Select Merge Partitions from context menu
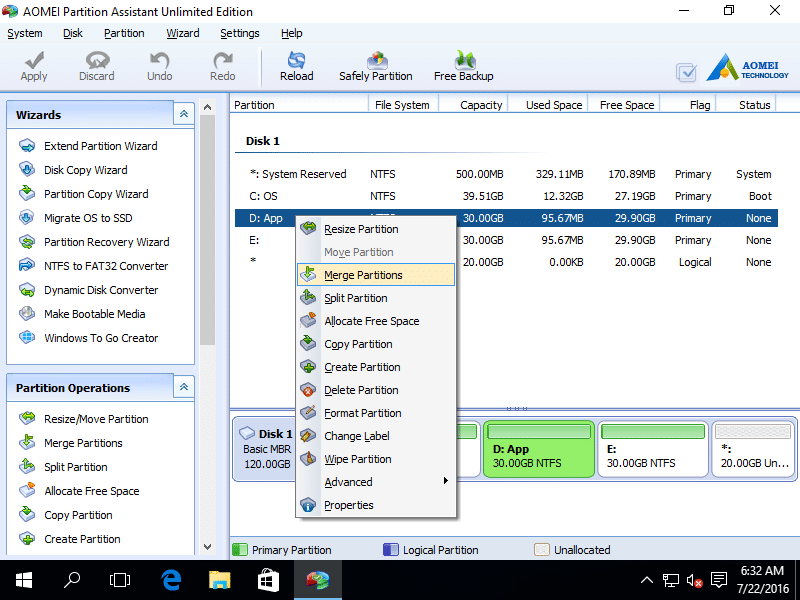The height and width of the screenshot is (600, 800). click(376, 275)
